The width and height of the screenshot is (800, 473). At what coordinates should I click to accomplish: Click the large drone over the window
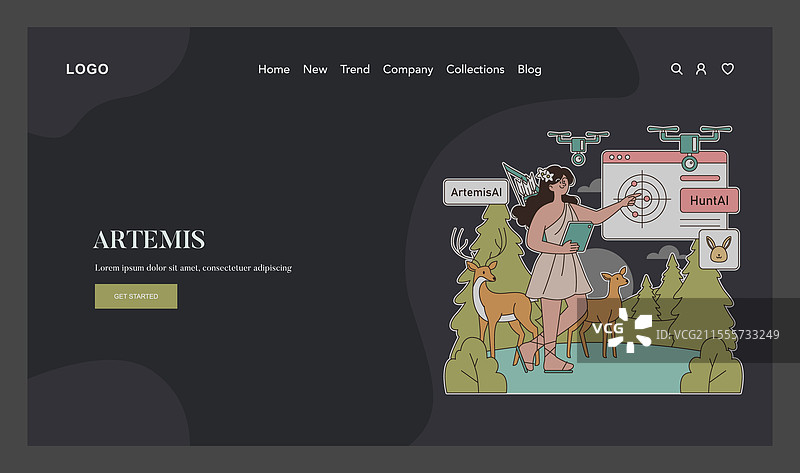[689, 146]
